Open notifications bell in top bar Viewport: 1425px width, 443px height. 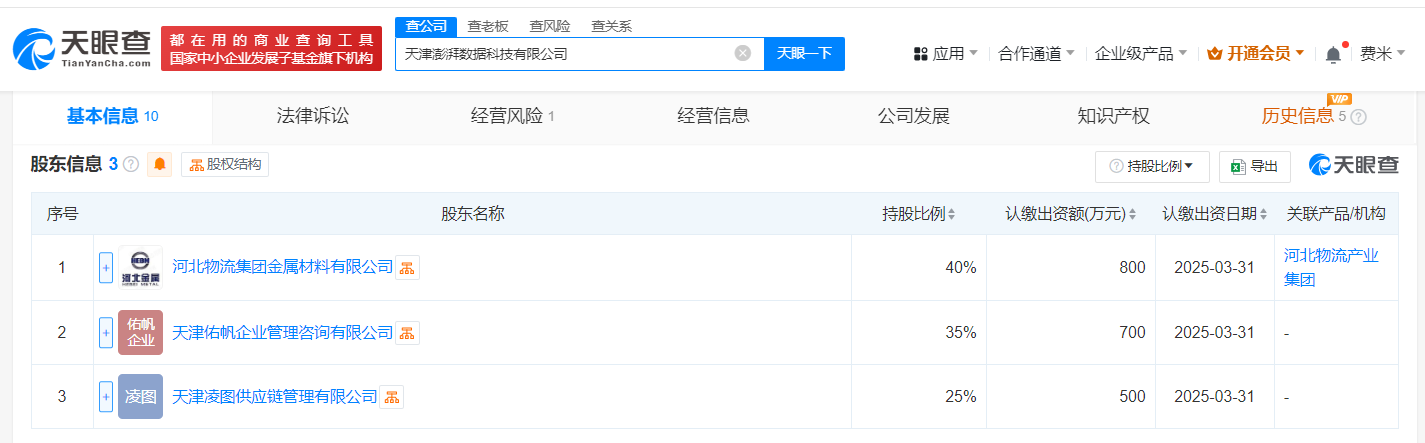coord(1333,54)
